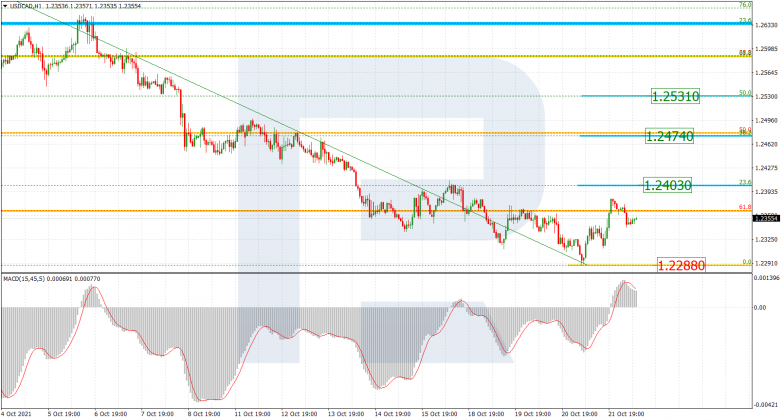Click 0.00 on the MACD scale
The width and height of the screenshot is (782, 420).
coord(760,308)
